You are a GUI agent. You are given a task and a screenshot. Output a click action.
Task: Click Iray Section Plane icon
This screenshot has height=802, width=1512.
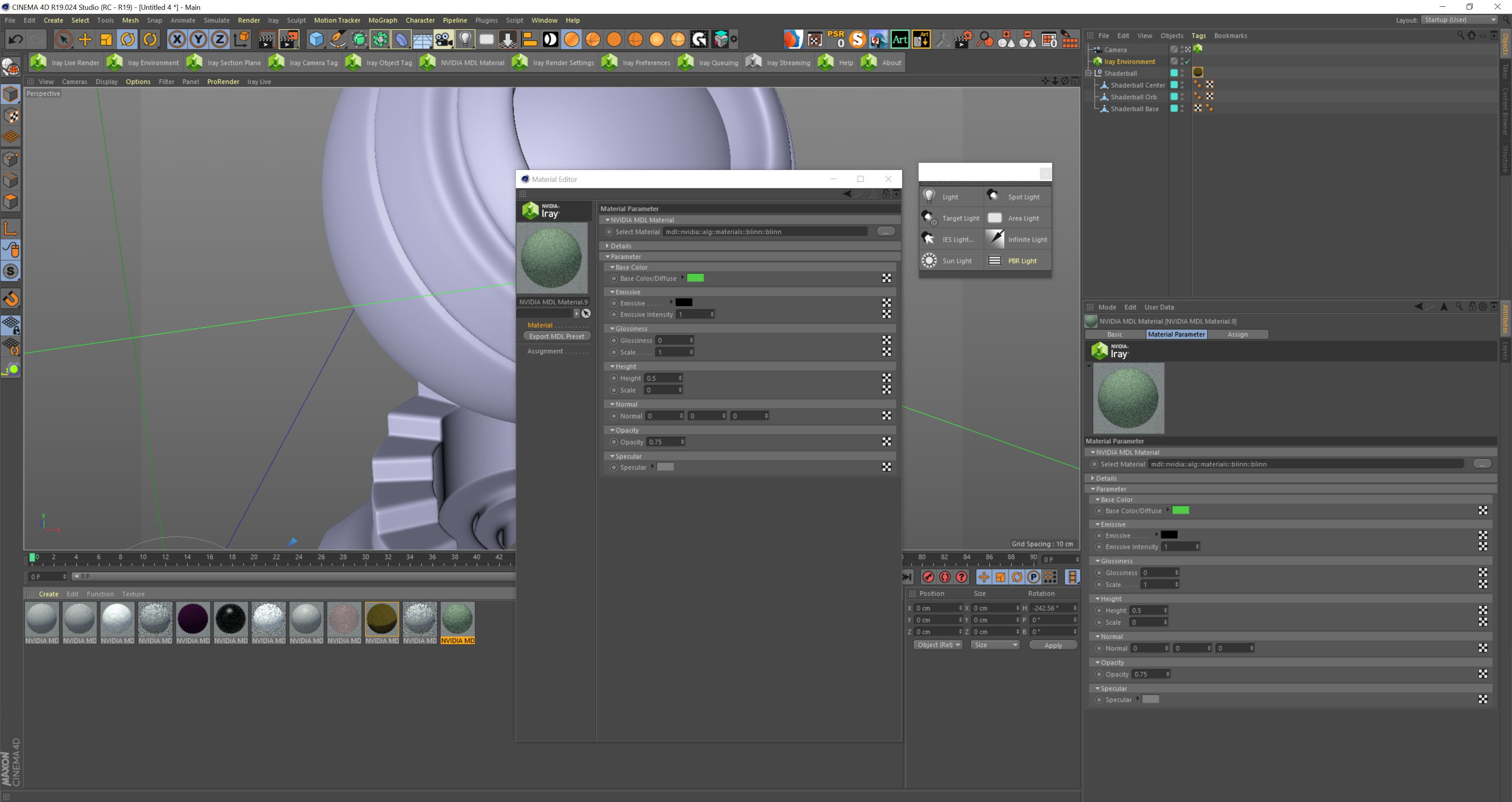coord(194,62)
